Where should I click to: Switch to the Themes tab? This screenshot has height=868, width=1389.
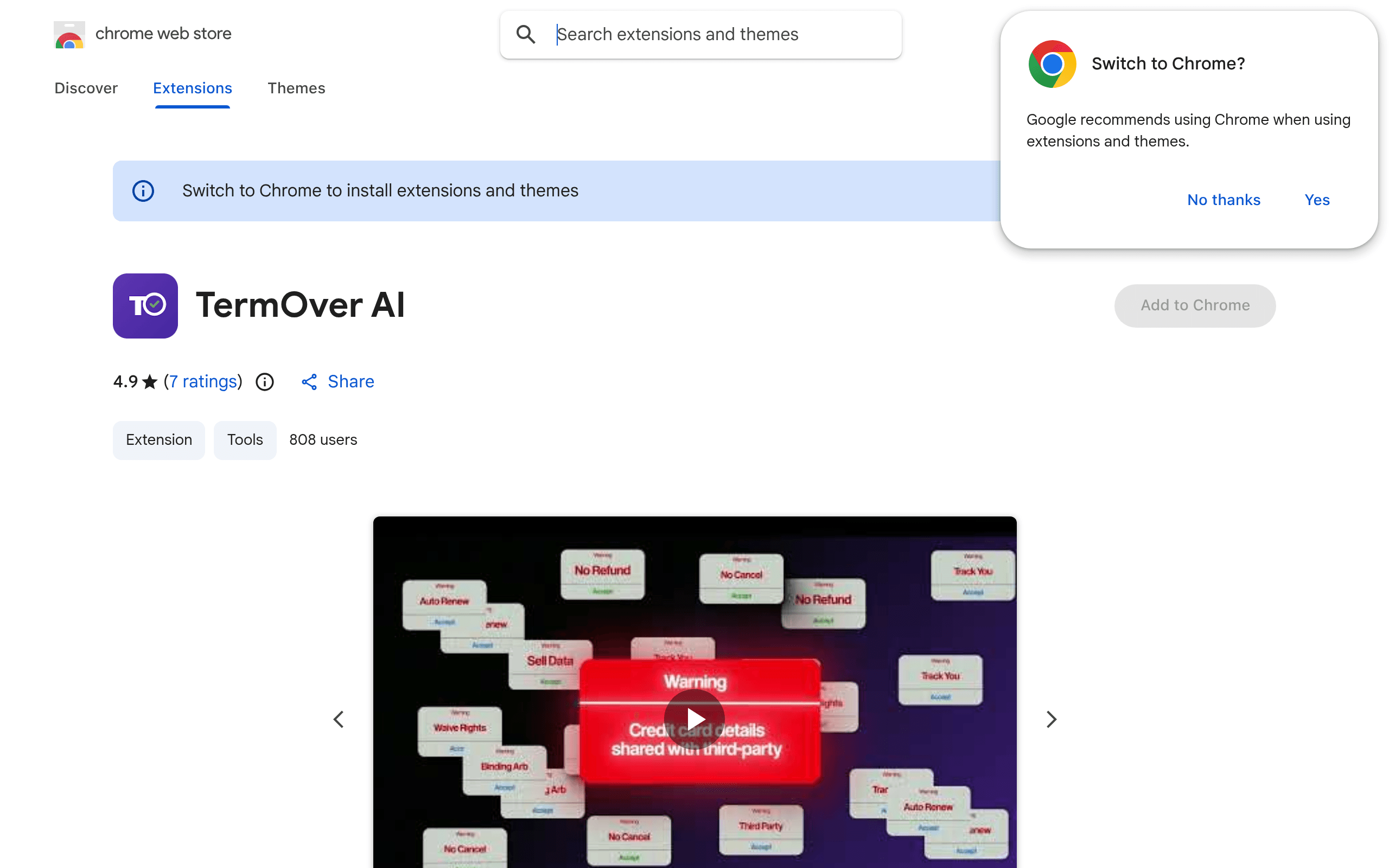pyautogui.click(x=296, y=88)
